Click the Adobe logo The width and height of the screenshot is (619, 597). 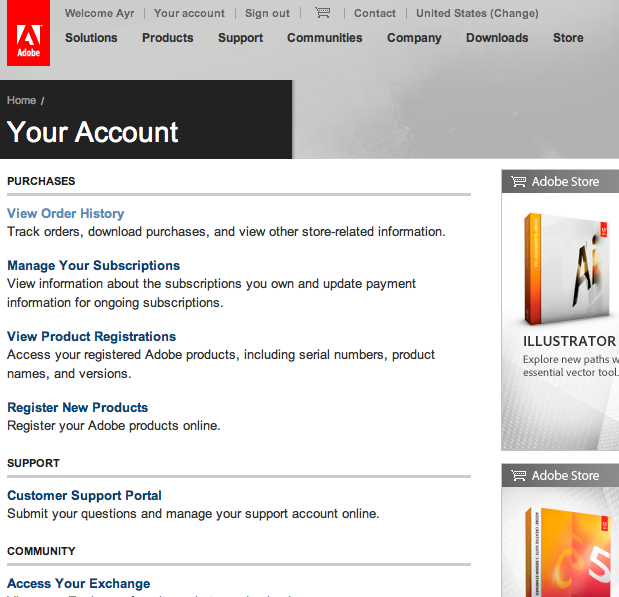click(x=28, y=33)
